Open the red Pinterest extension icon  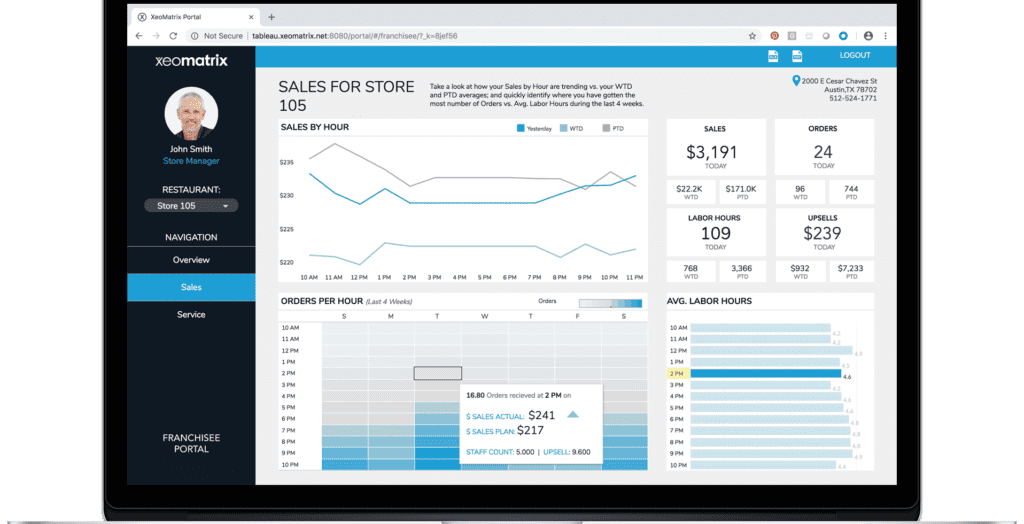[775, 36]
